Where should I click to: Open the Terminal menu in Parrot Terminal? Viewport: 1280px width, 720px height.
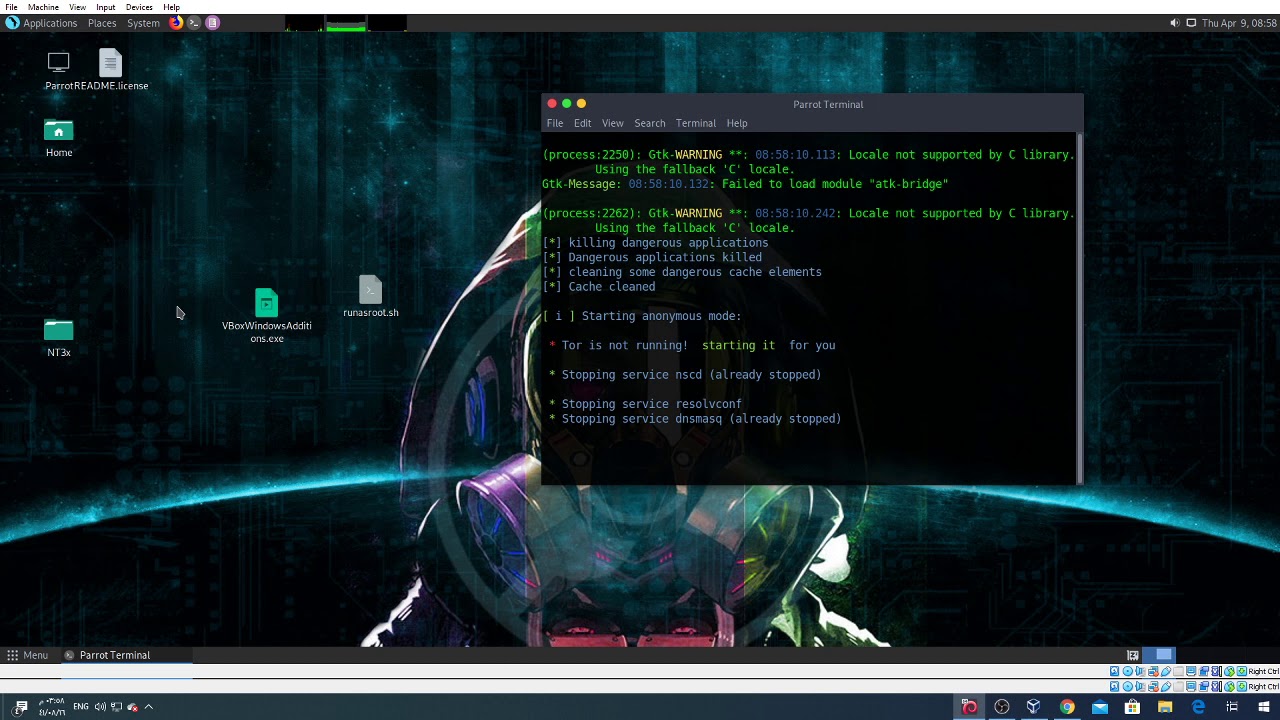click(x=695, y=123)
